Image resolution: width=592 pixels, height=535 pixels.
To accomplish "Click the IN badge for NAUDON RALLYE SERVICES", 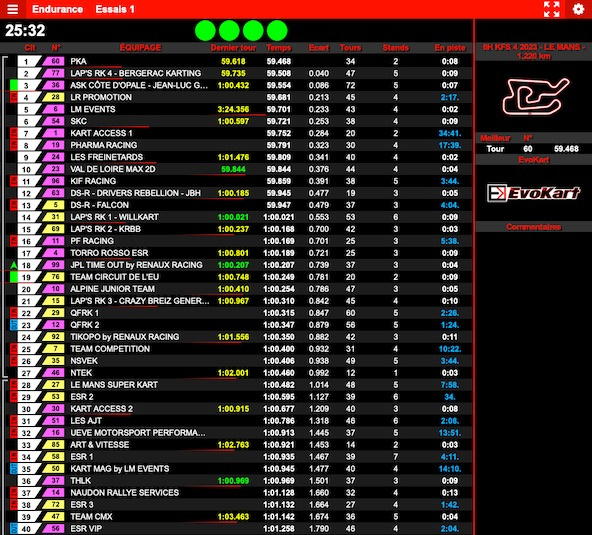I will tap(14, 493).
